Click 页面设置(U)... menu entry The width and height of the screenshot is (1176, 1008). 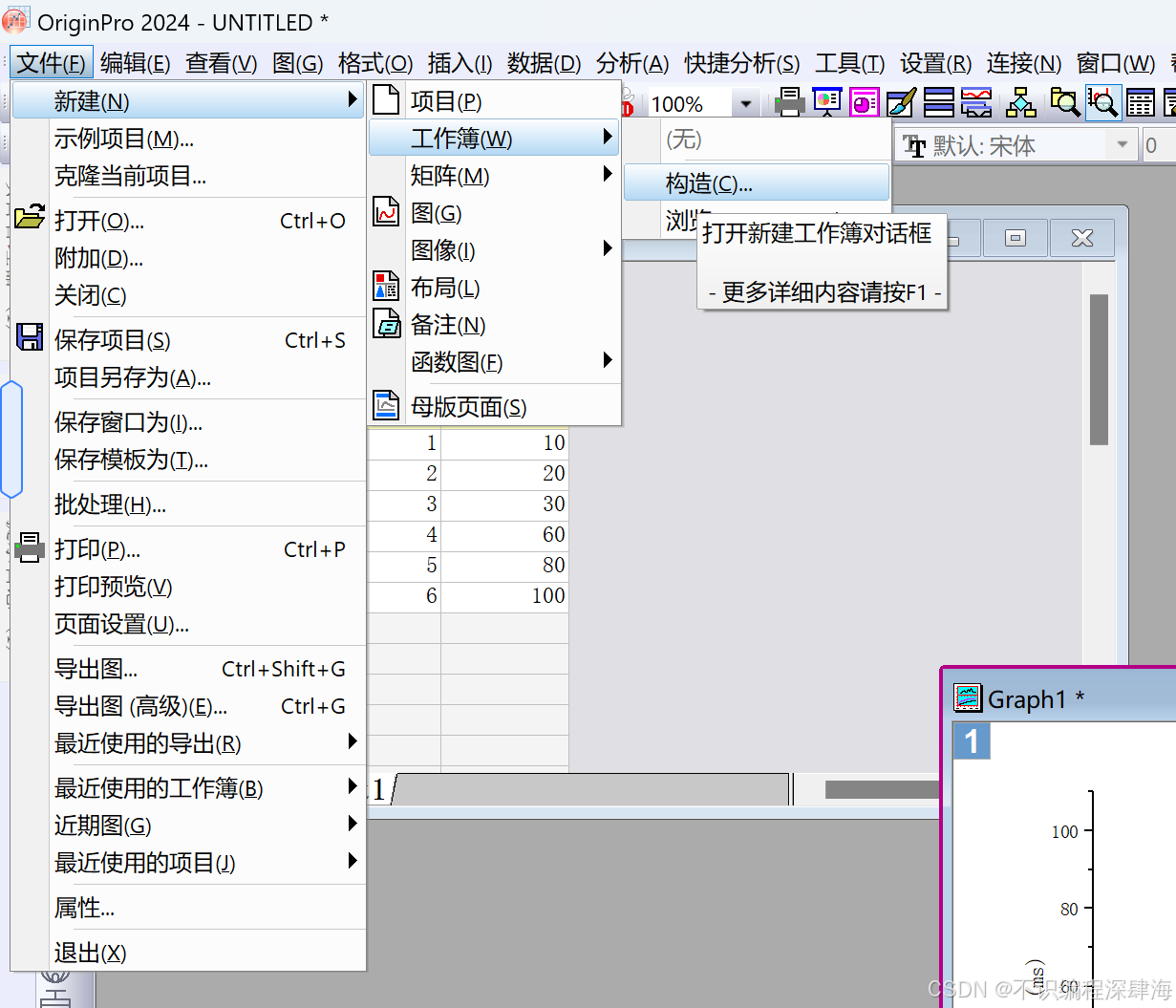click(188, 624)
